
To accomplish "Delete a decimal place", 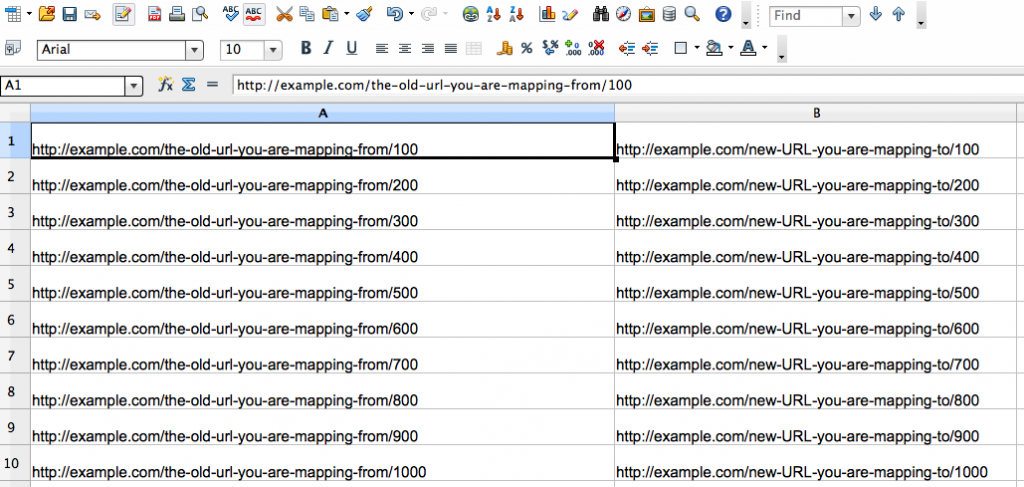I will [x=596, y=48].
